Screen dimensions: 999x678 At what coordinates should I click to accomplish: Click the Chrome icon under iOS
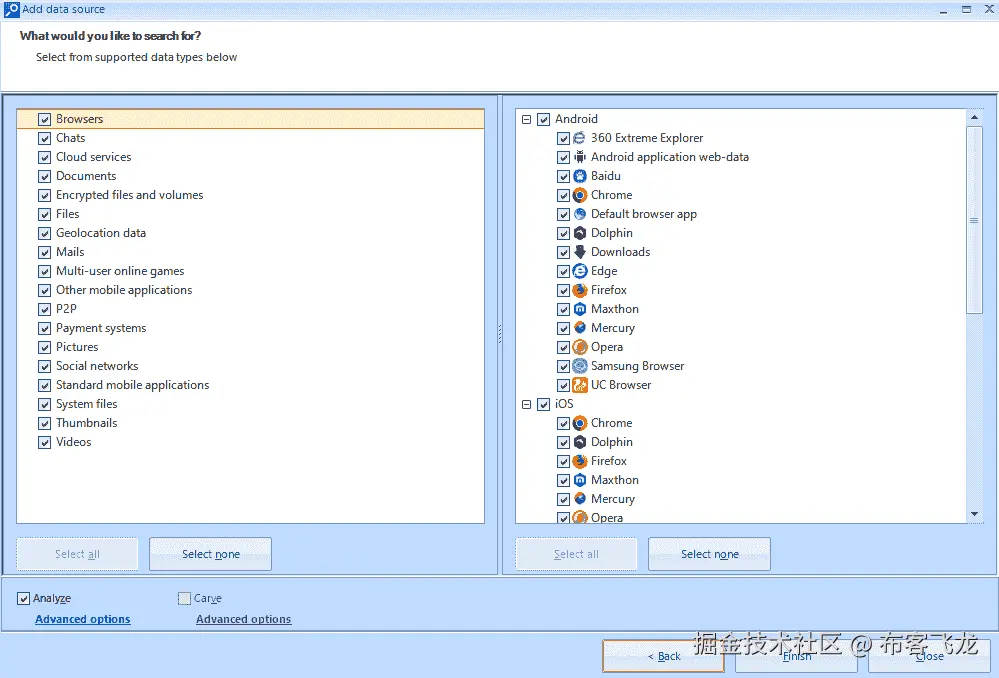point(579,423)
